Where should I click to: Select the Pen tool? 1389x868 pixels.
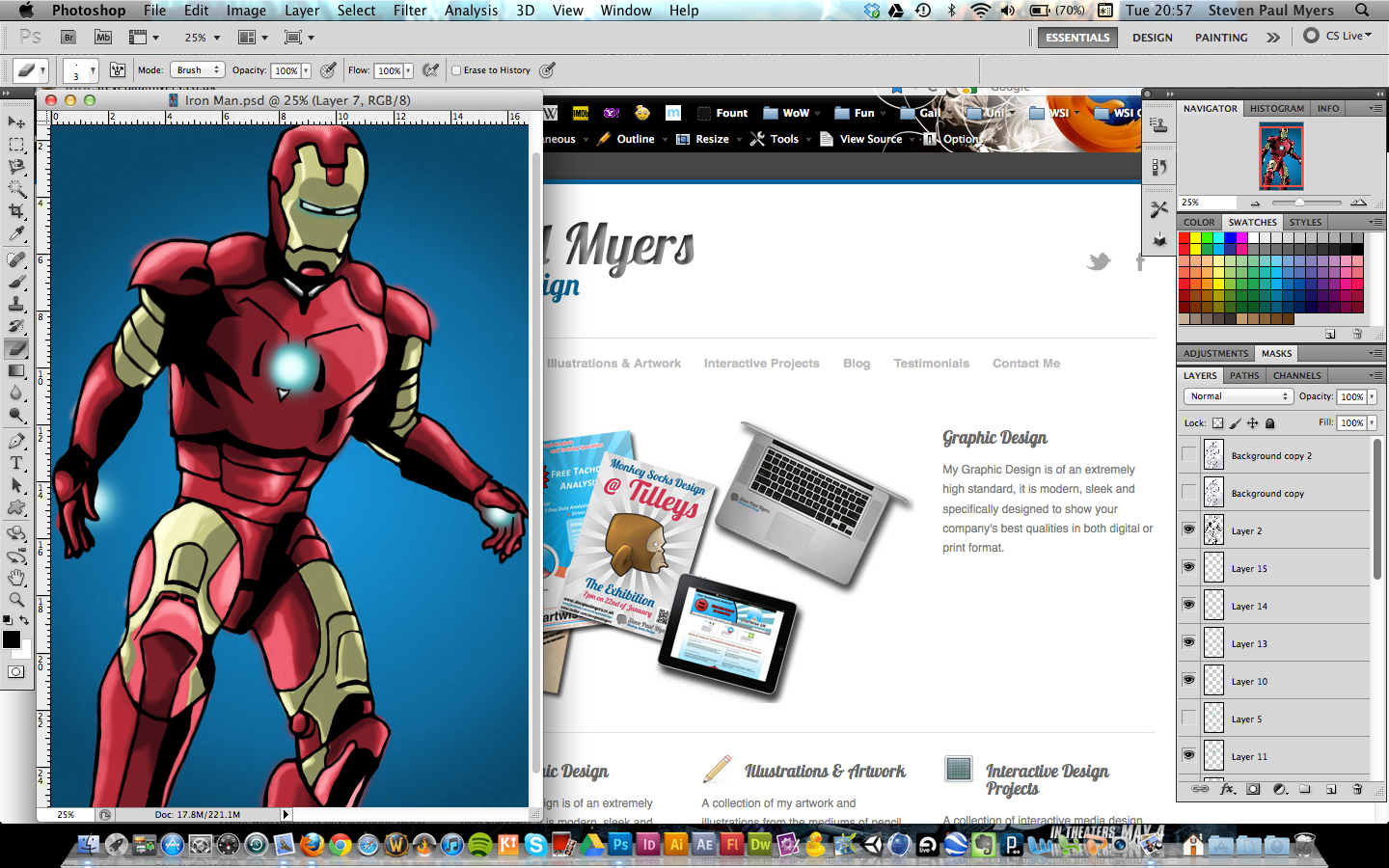tap(16, 442)
